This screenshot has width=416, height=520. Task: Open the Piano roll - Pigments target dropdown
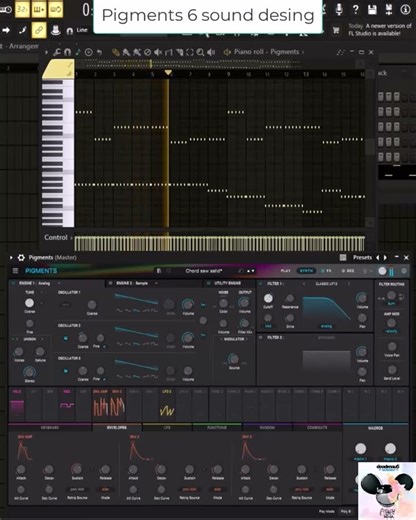click(269, 52)
